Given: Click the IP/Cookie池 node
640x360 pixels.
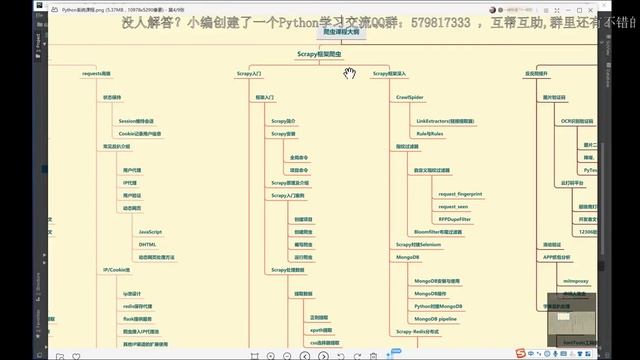Looking at the screenshot, I should pyautogui.click(x=116, y=270).
